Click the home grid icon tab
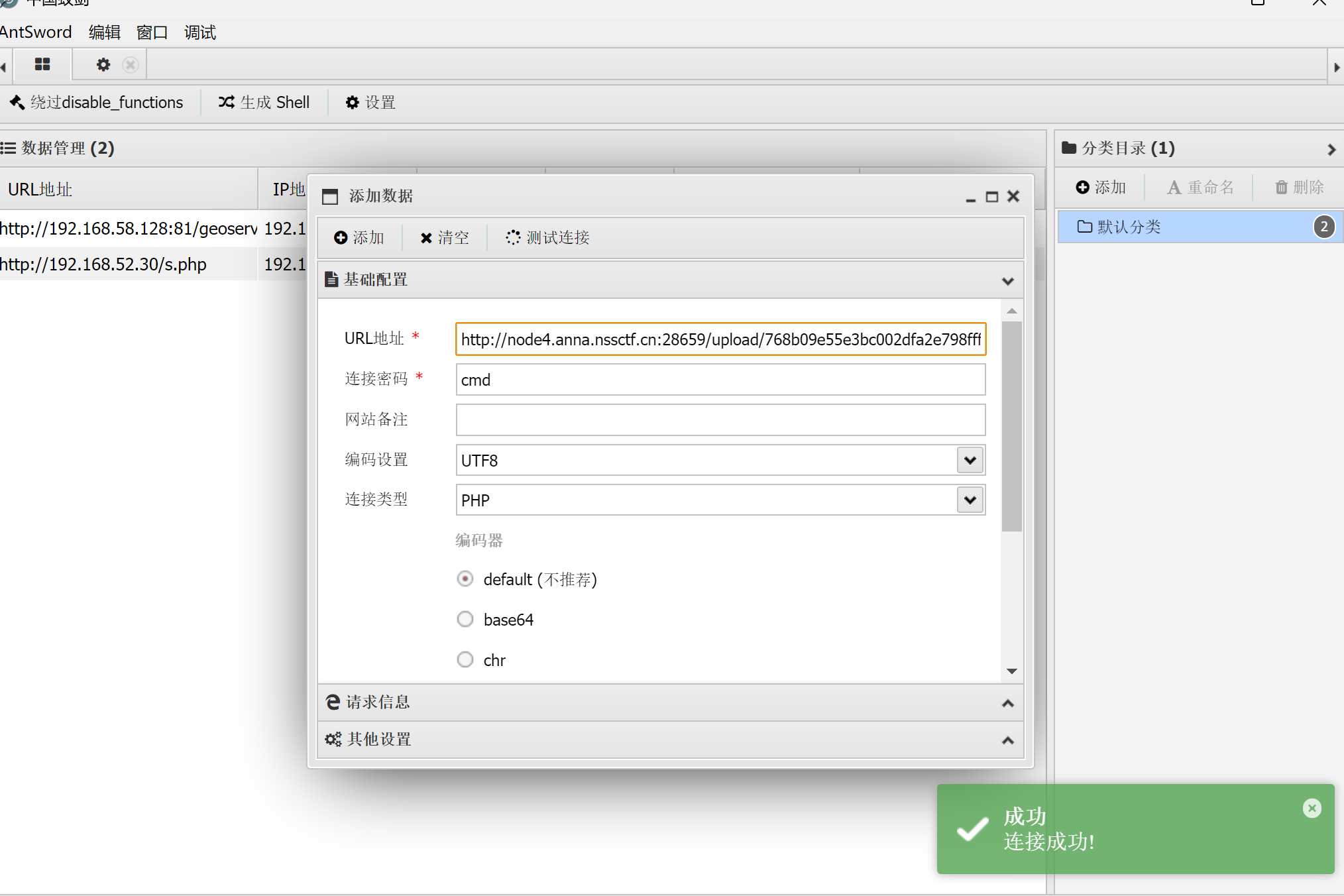 (x=42, y=64)
